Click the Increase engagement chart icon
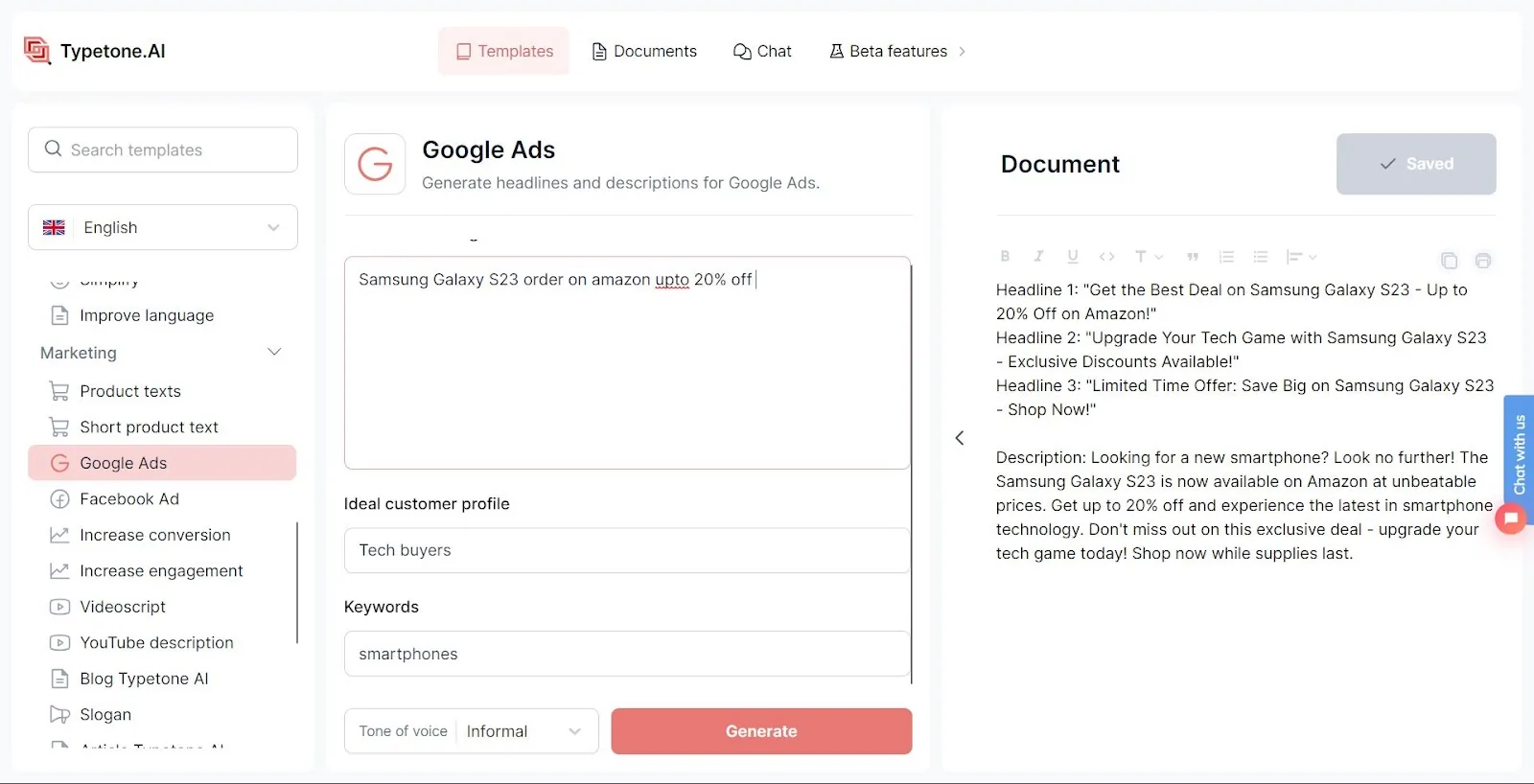This screenshot has height=784, width=1534. 59,570
